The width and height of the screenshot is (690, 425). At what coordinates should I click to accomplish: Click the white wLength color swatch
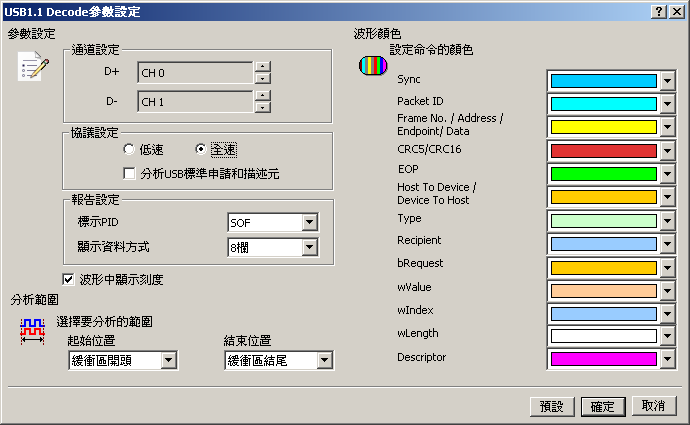[x=604, y=336]
